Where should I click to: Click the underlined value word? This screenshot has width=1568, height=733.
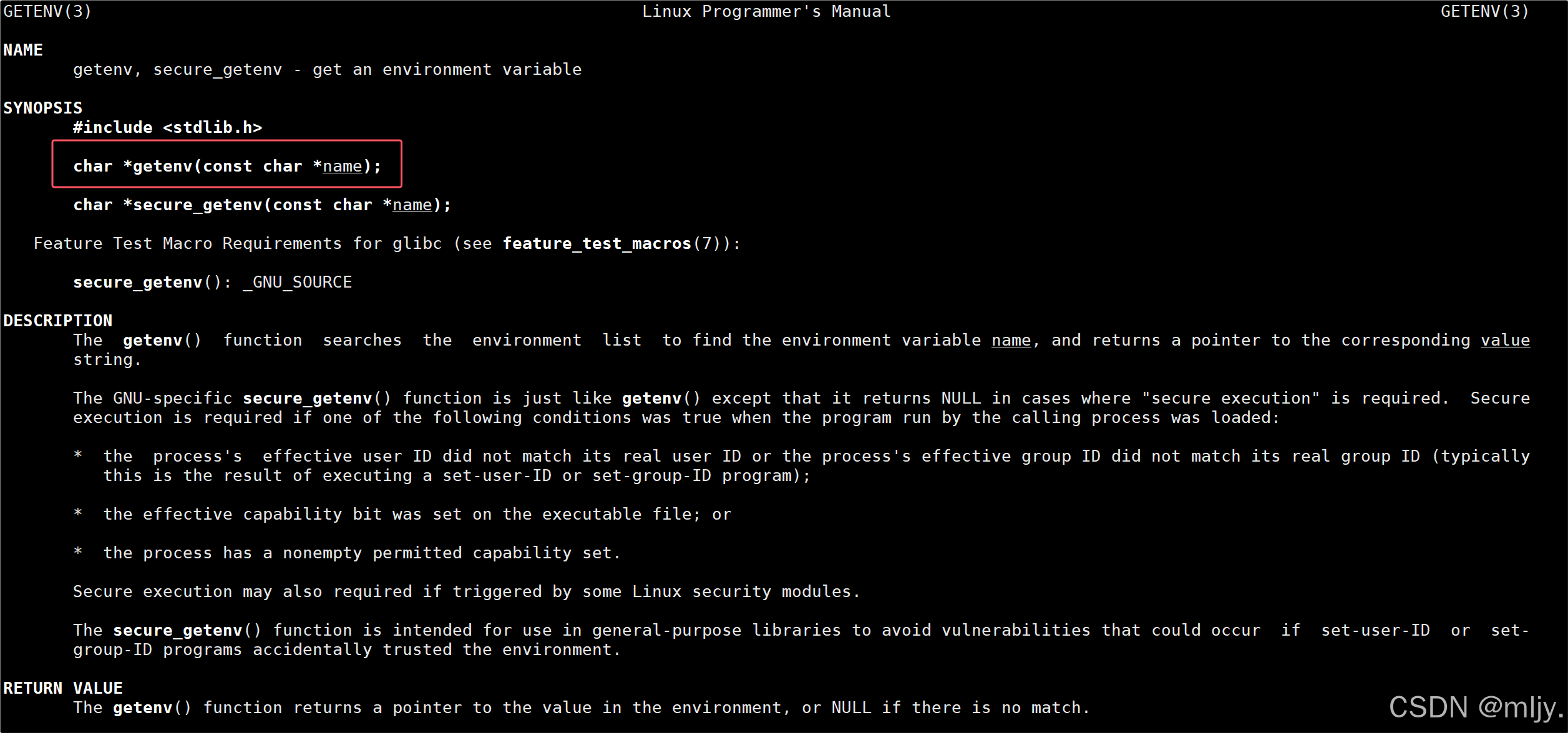tap(1505, 340)
